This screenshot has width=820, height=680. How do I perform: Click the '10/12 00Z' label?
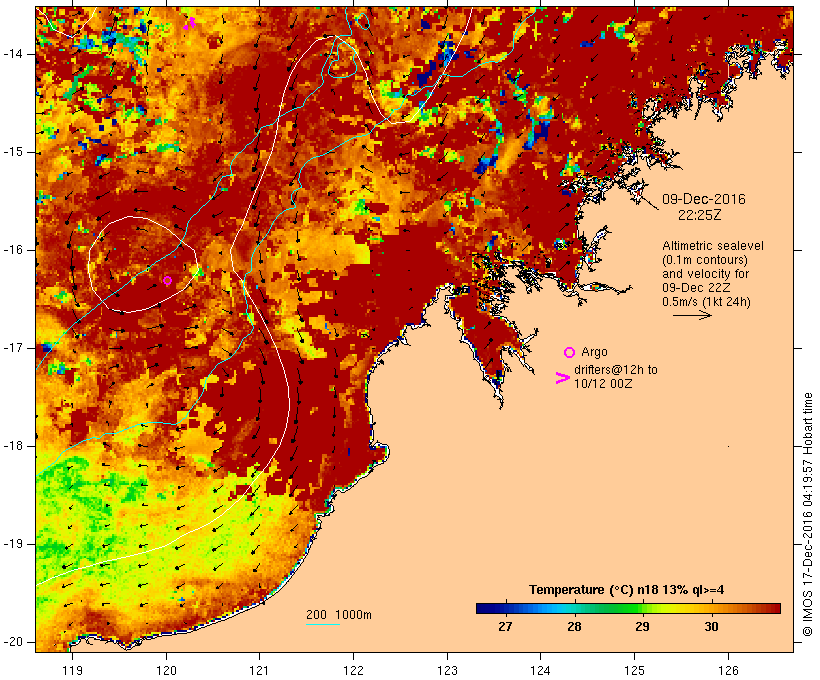[x=603, y=383]
